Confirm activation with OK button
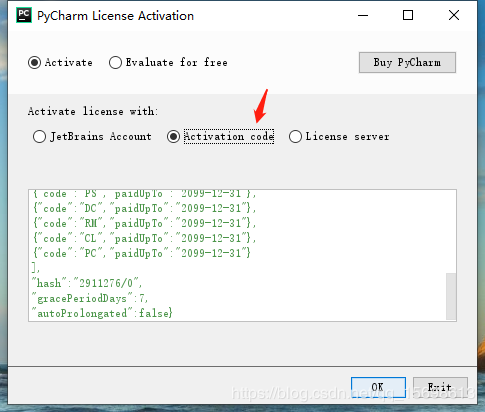The image size is (485, 412). pos(378,387)
